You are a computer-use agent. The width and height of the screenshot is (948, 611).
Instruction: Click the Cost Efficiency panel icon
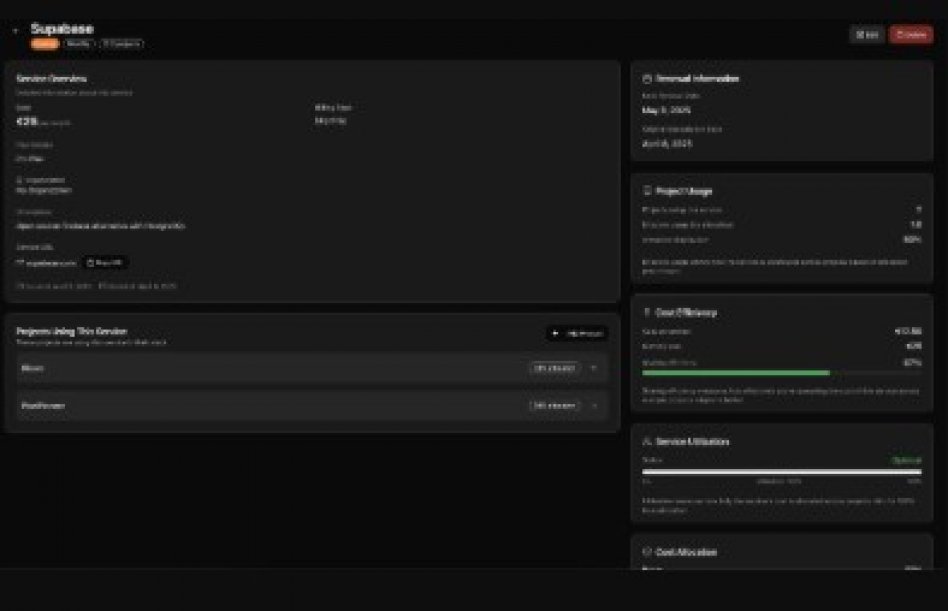click(647, 312)
